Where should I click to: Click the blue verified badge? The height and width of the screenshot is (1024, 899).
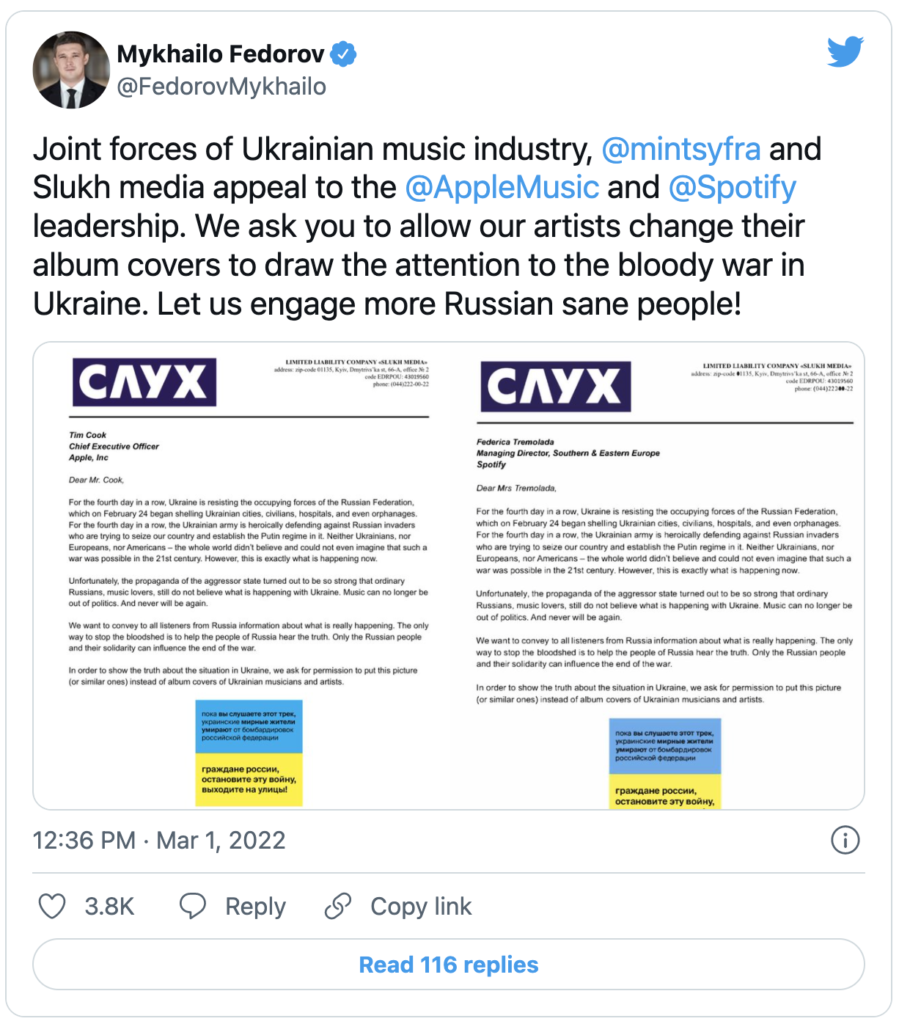[345, 54]
